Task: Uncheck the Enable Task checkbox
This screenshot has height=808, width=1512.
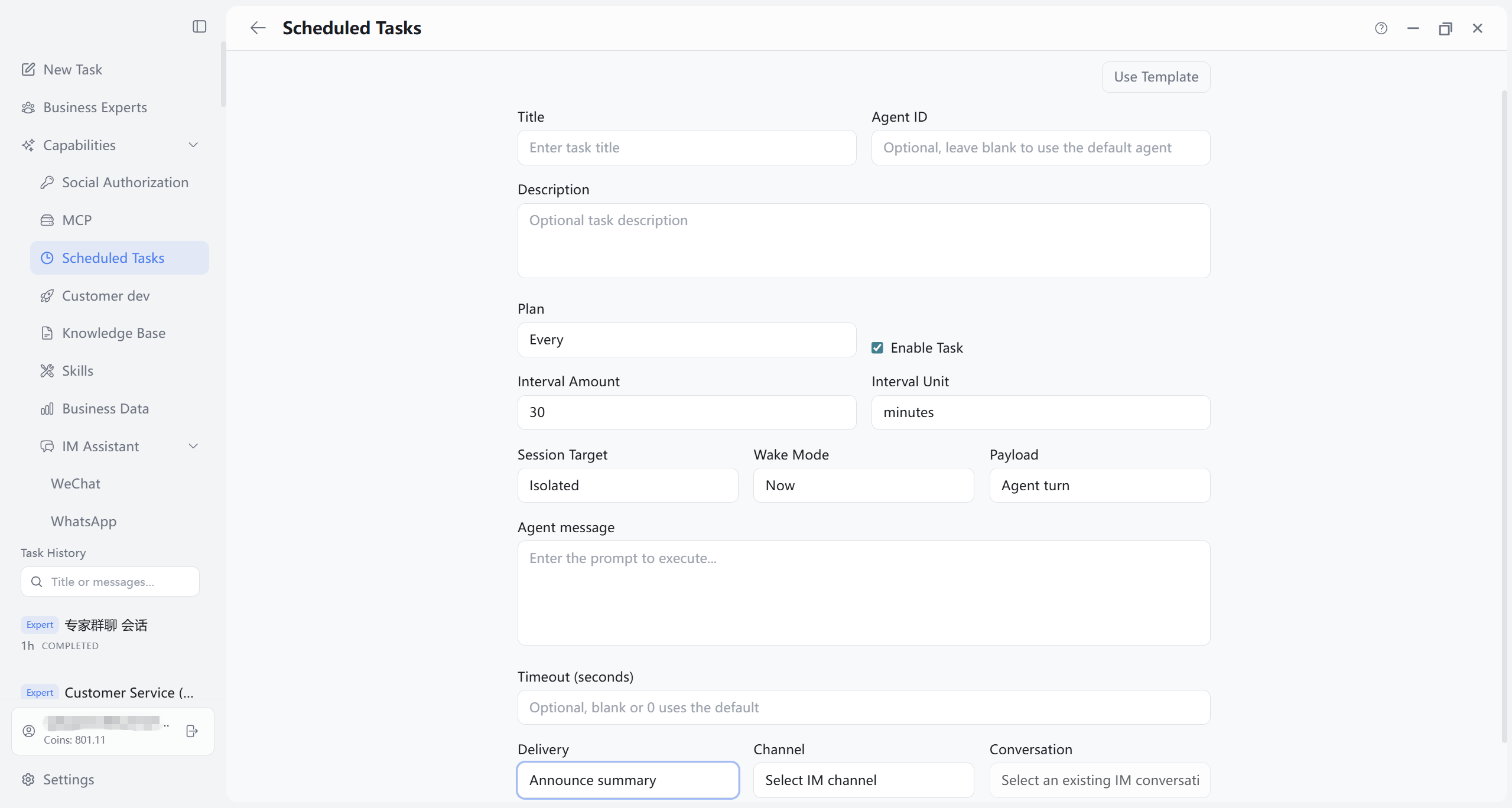Action: click(877, 348)
